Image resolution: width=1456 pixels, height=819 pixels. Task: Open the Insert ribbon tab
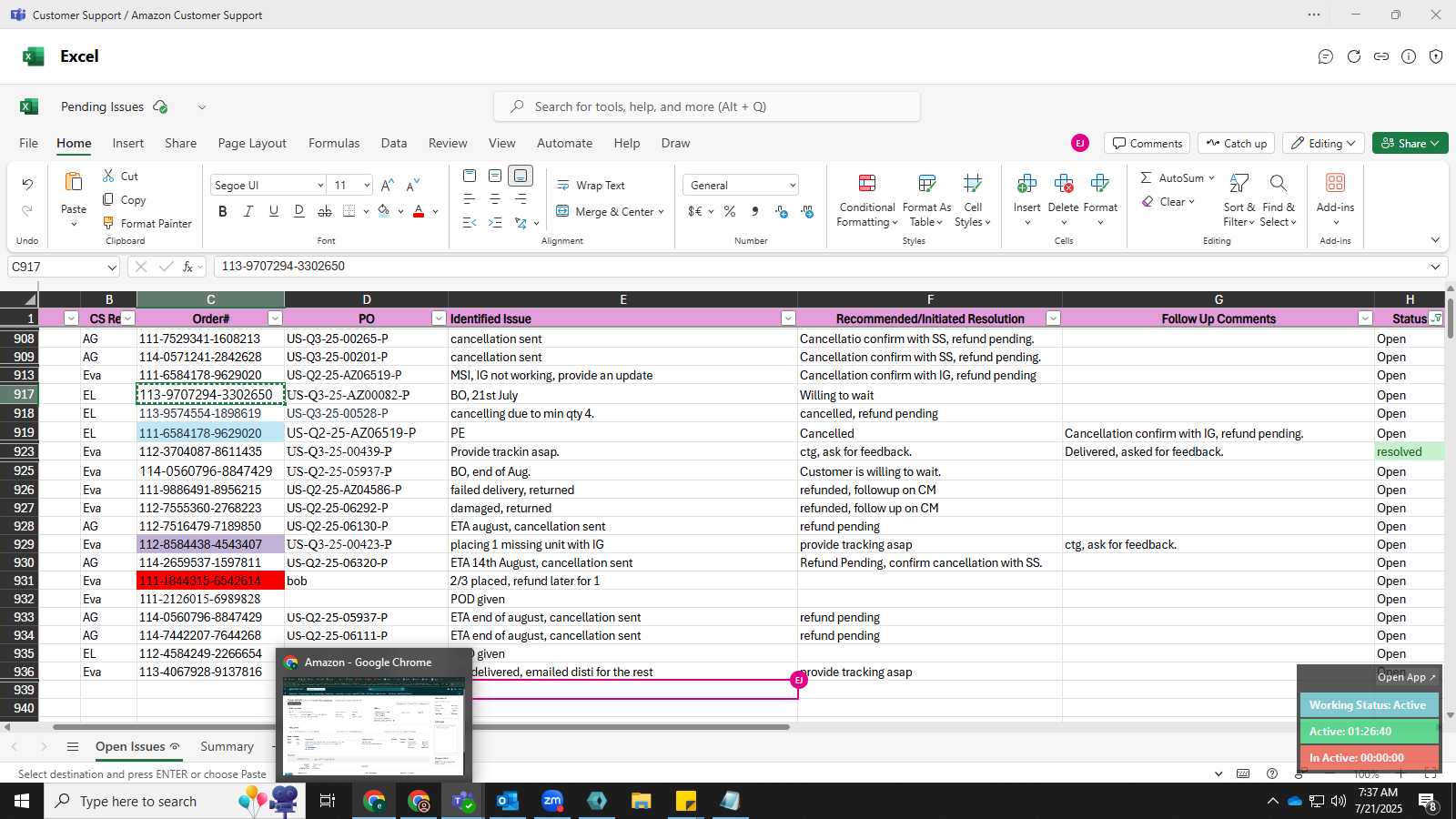[x=128, y=143]
